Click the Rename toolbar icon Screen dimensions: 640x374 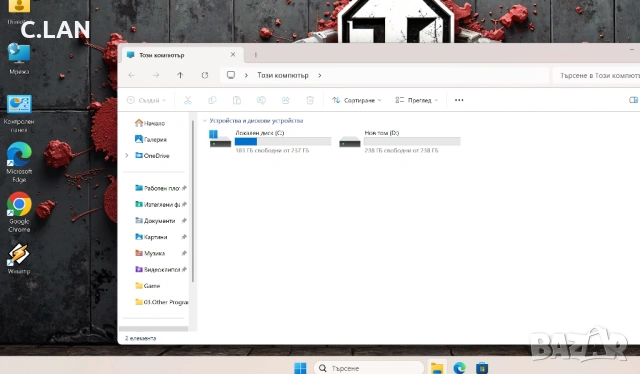click(261, 100)
